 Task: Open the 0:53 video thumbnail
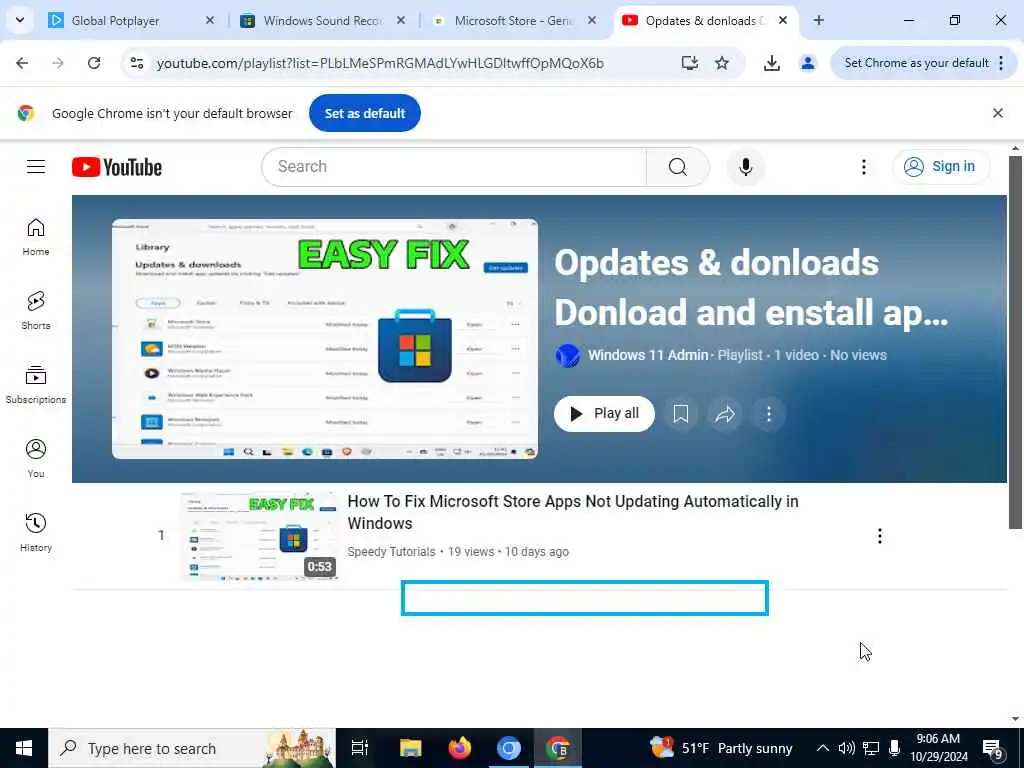(x=260, y=536)
